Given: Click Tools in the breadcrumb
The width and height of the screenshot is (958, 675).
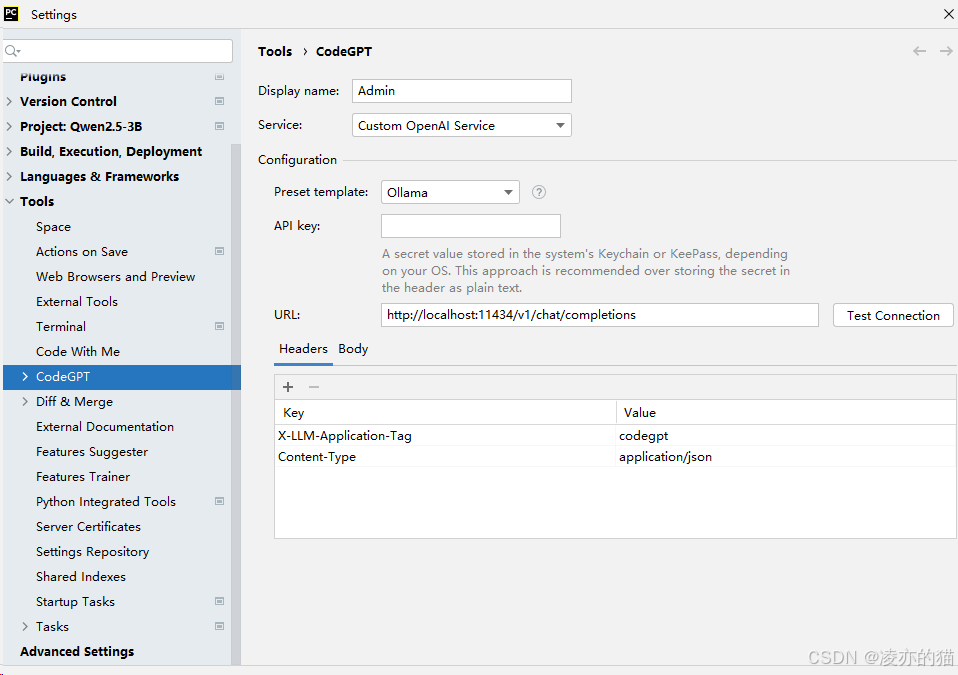Looking at the screenshot, I should click(x=275, y=51).
